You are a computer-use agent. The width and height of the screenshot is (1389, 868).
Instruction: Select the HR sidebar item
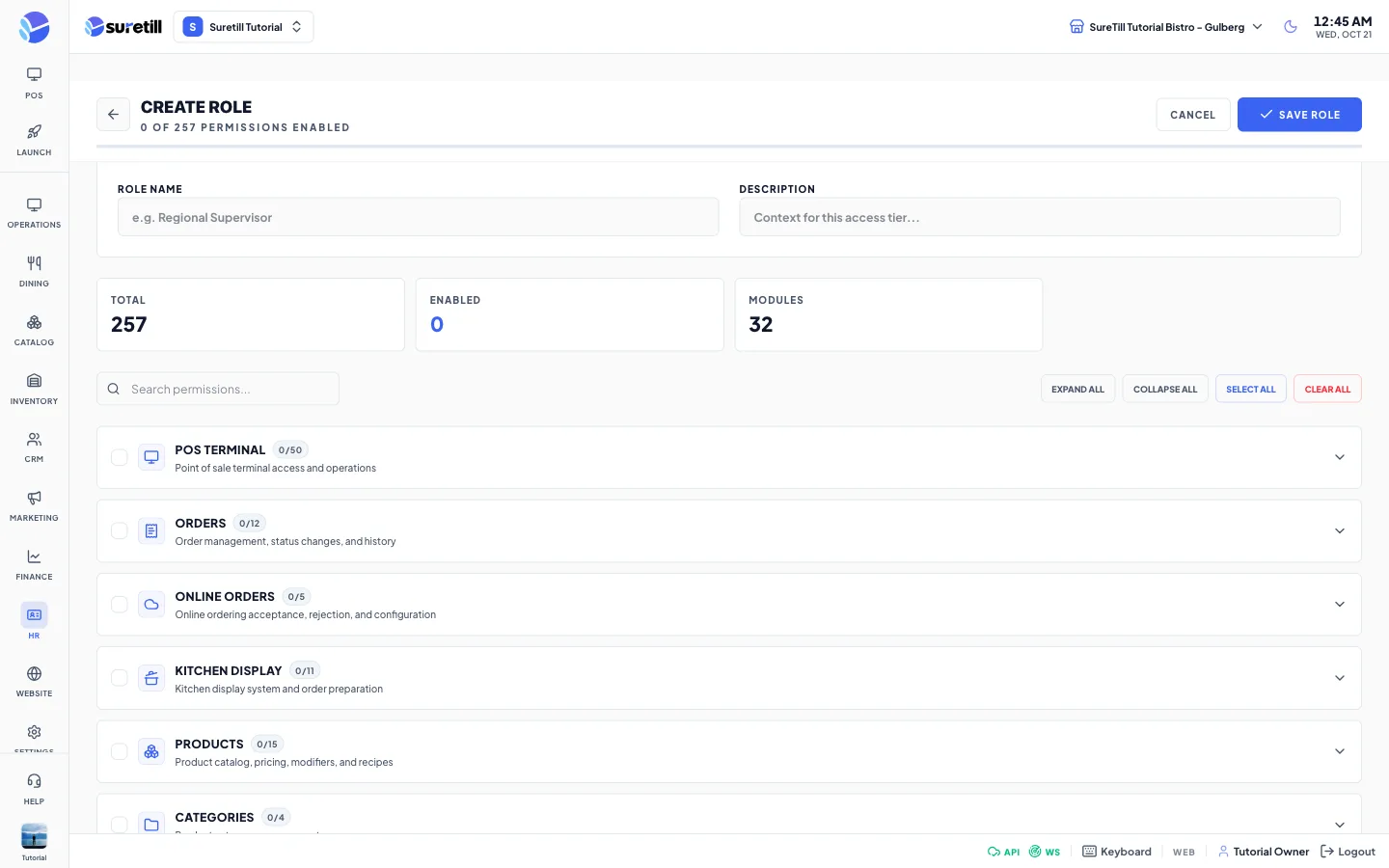click(x=34, y=622)
